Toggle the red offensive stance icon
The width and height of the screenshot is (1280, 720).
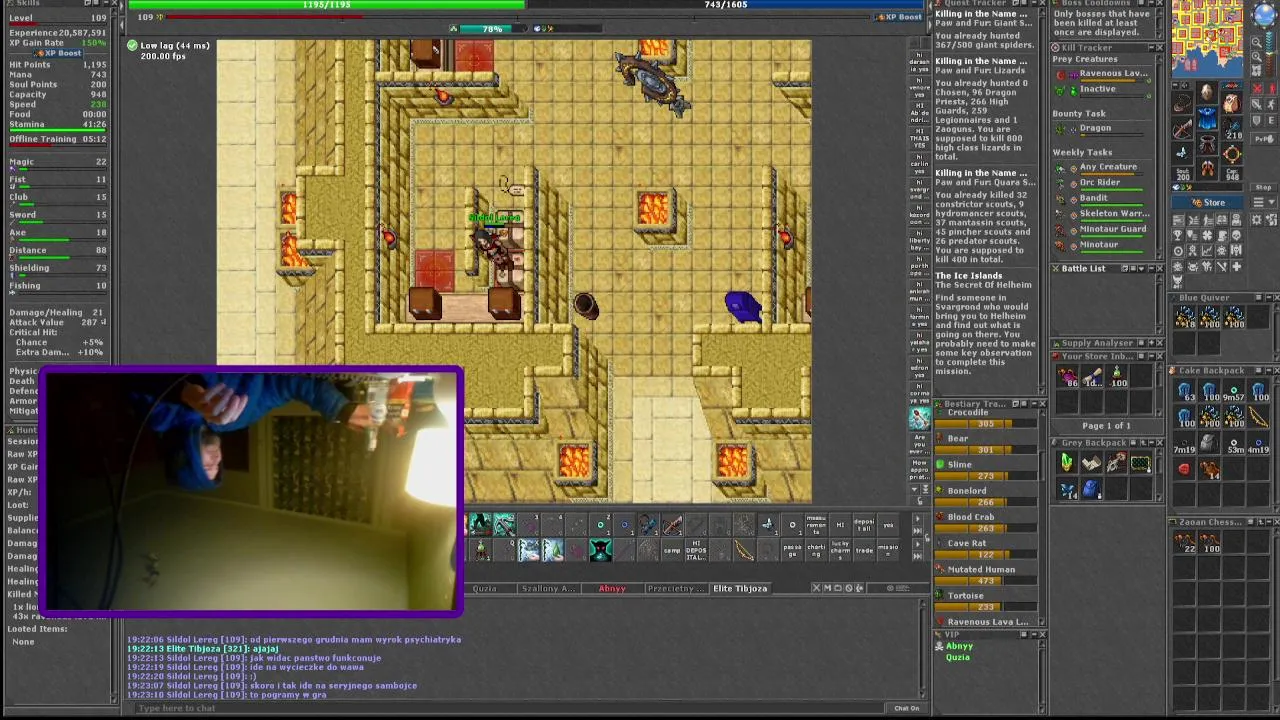(x=1257, y=88)
